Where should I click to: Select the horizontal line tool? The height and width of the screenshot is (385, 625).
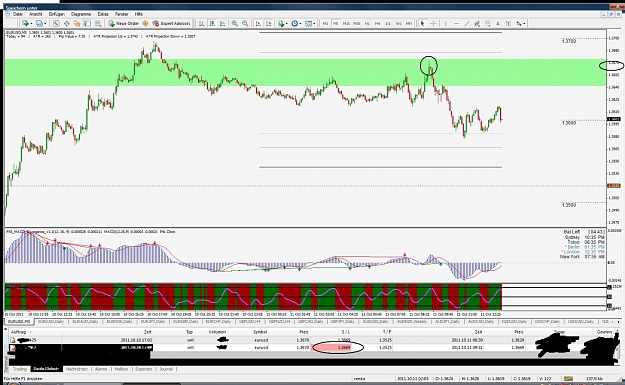pos(456,24)
